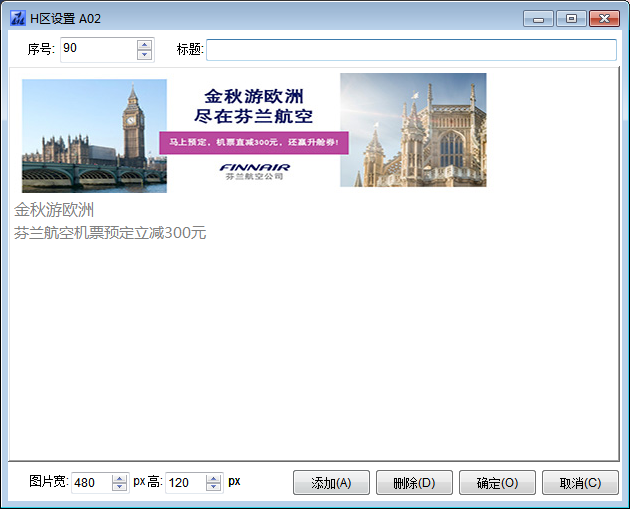Select the Big Ben photo thumbnail
Viewport: 630px width, 509px height.
94,136
